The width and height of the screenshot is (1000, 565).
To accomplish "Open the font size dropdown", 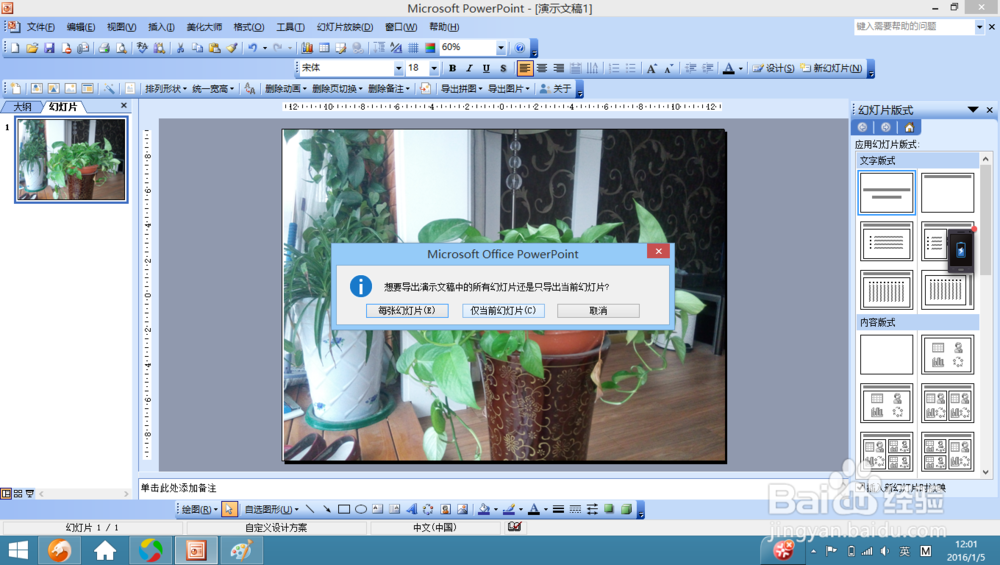I will tap(434, 68).
